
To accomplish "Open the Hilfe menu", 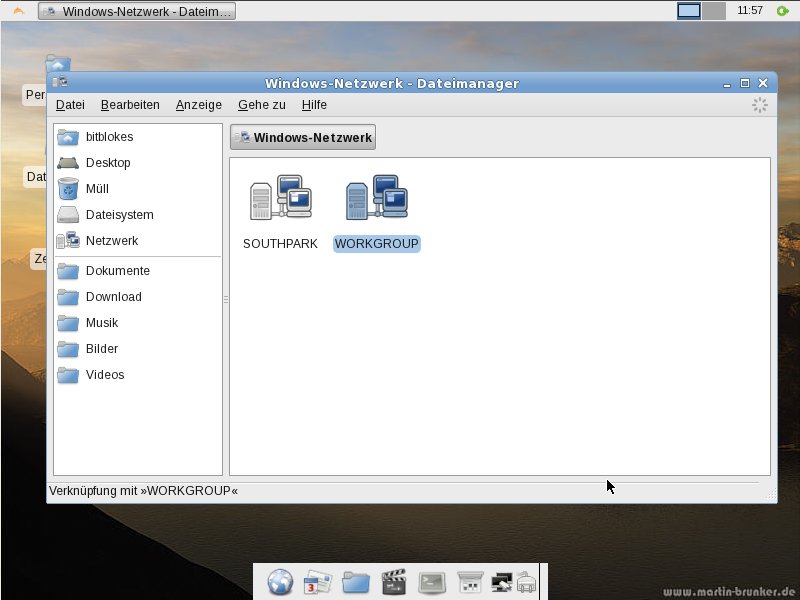I will [314, 105].
